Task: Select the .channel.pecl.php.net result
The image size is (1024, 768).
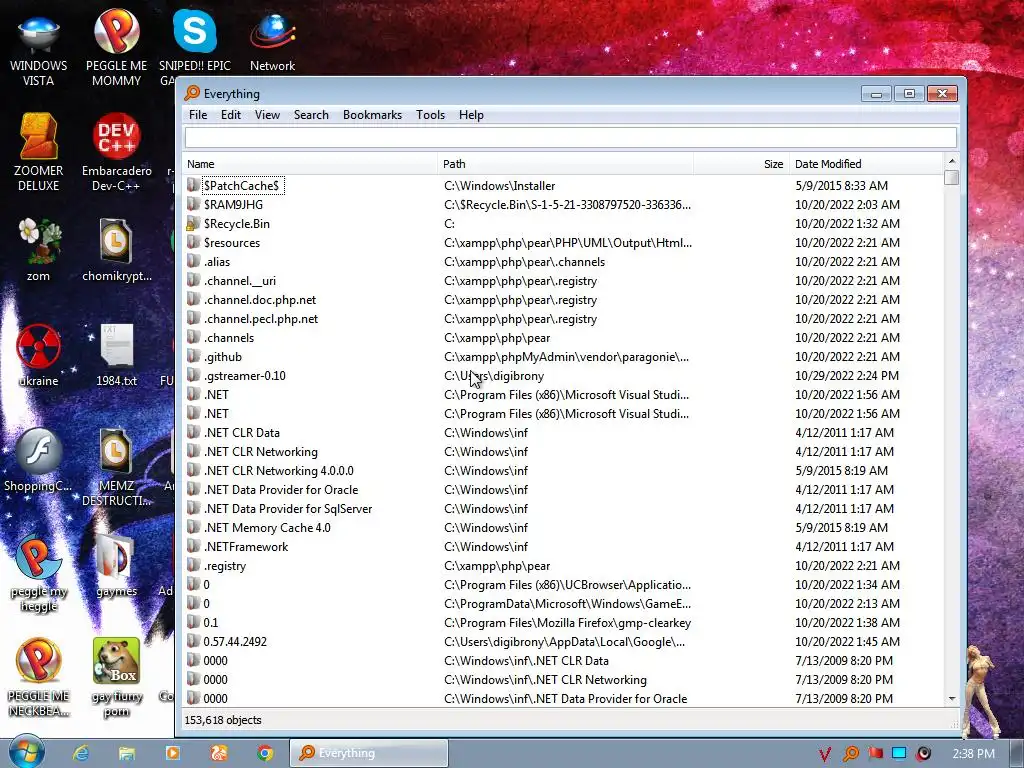Action: [x=564, y=319]
